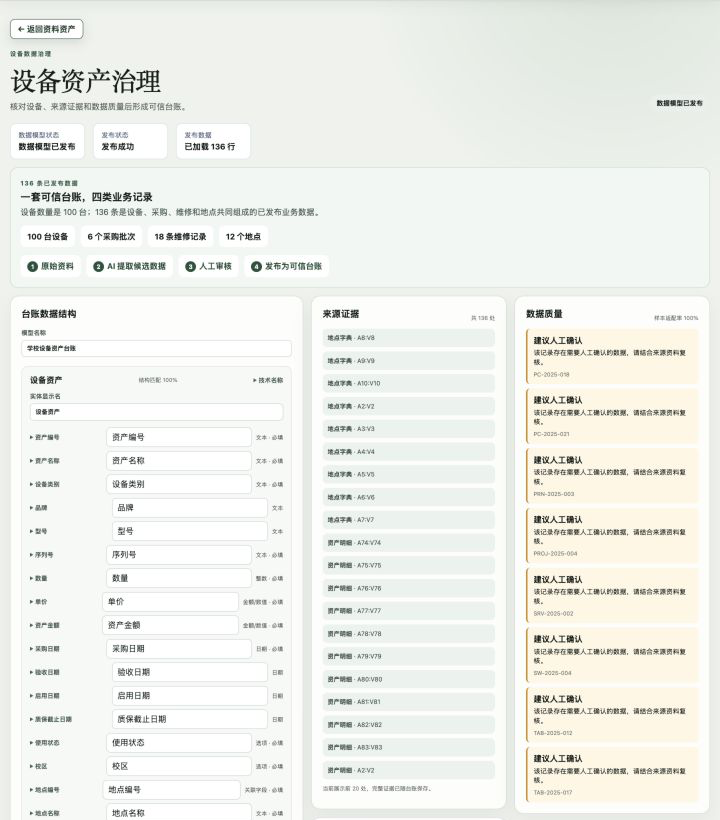Open evidence row 地点字典 · A8:V8

(408, 338)
